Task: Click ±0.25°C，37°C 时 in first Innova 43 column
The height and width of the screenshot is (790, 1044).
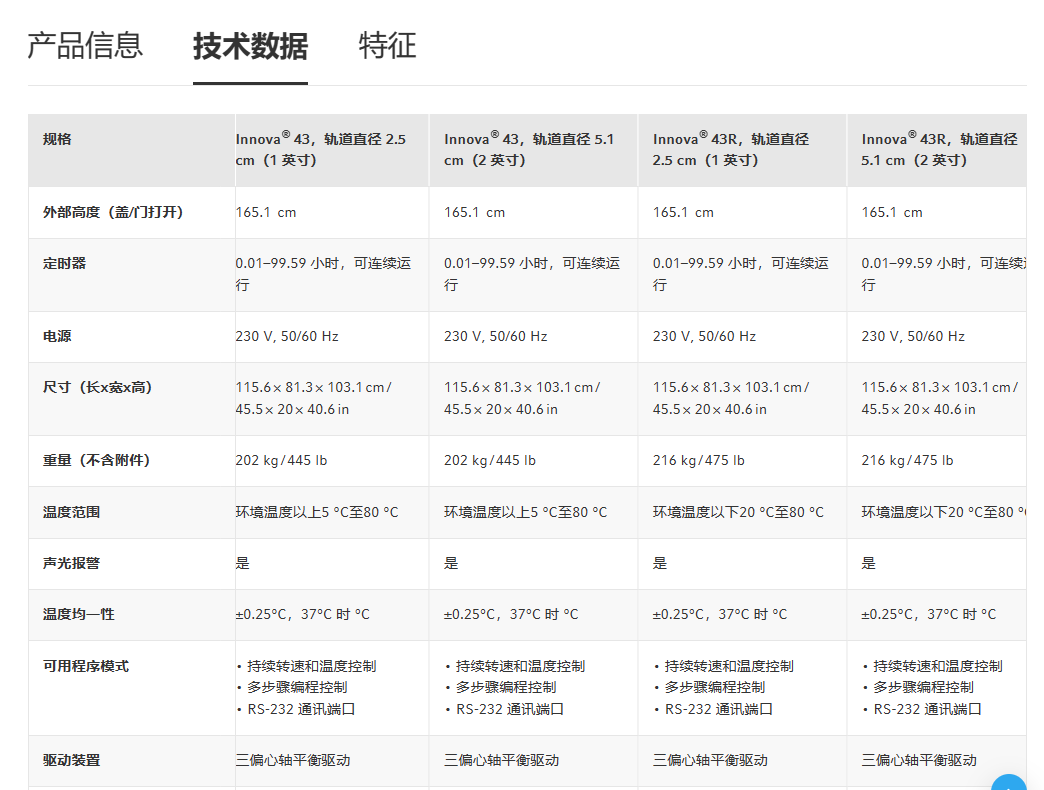Action: pos(302,614)
